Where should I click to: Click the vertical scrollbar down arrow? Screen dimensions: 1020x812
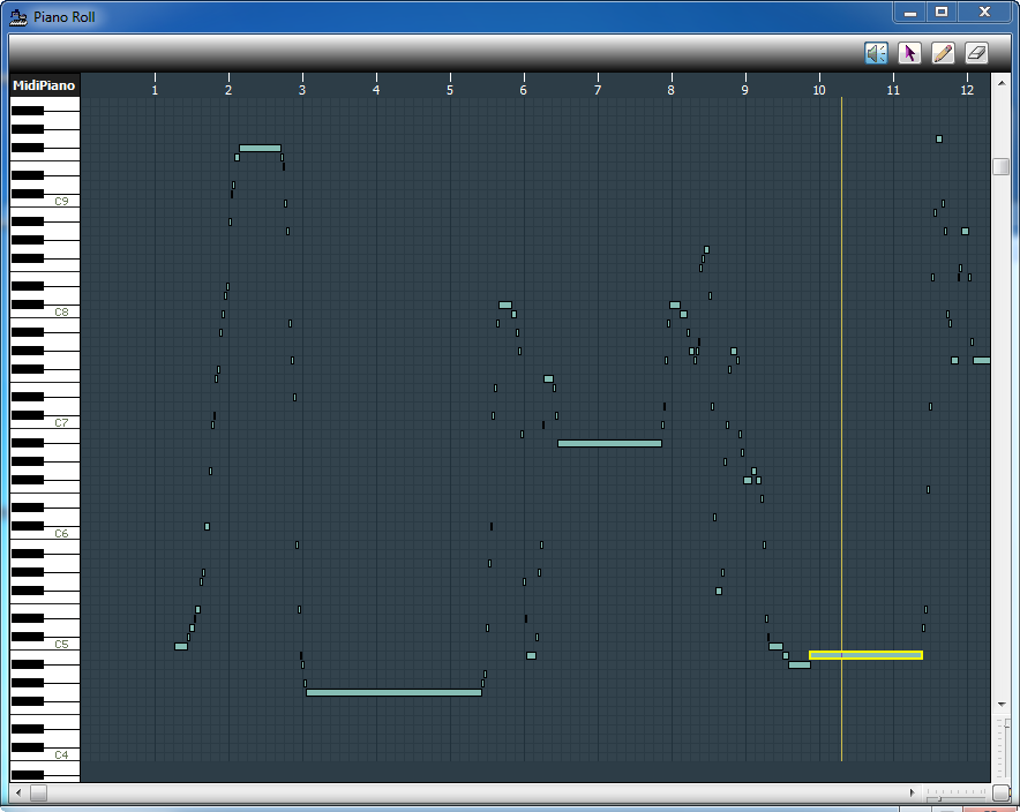pos(1001,704)
